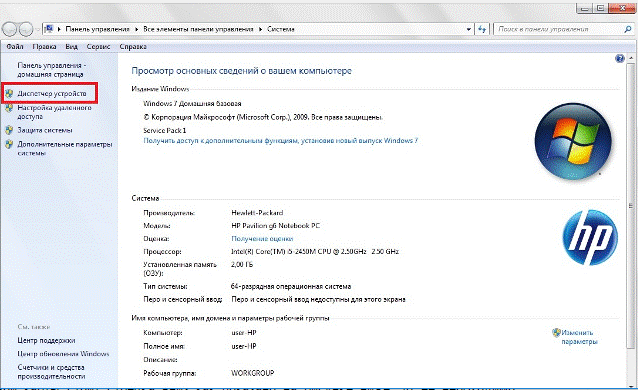This screenshot has width=638, height=390.
Task: Click shield icon beside Дополнительные параметры системы
Action: pyautogui.click(x=9, y=145)
